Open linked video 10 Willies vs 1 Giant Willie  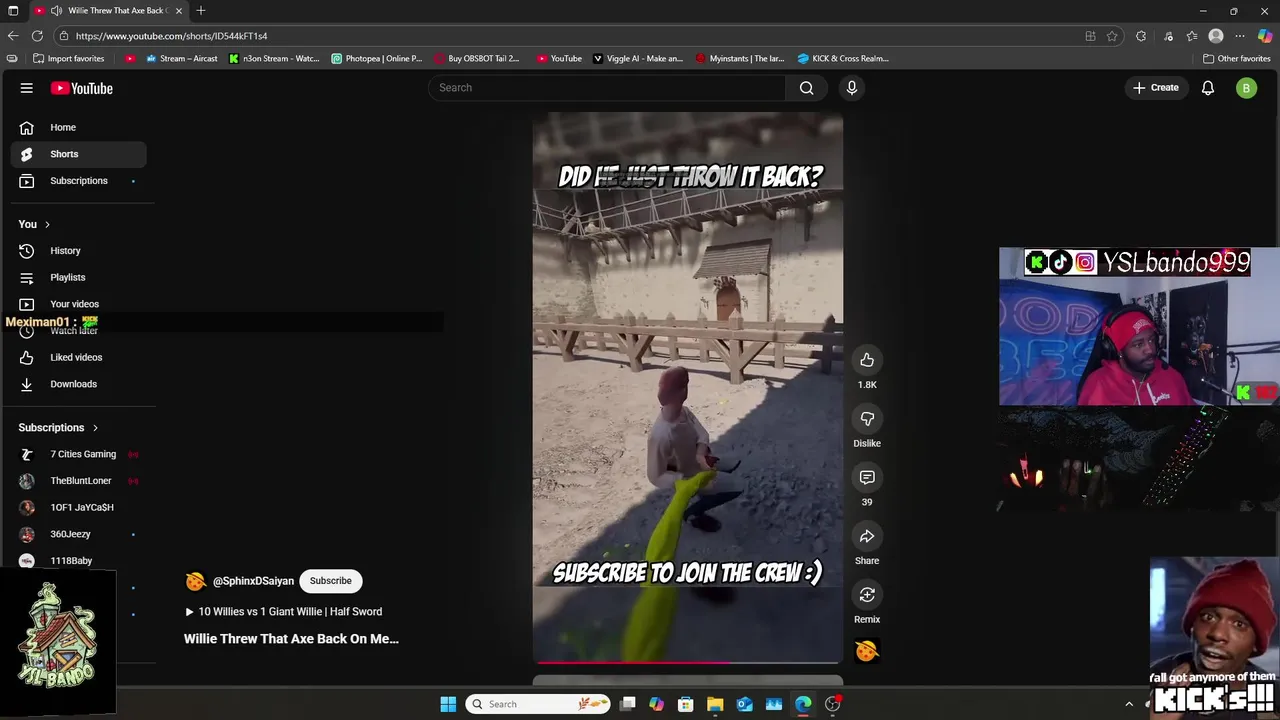point(283,612)
